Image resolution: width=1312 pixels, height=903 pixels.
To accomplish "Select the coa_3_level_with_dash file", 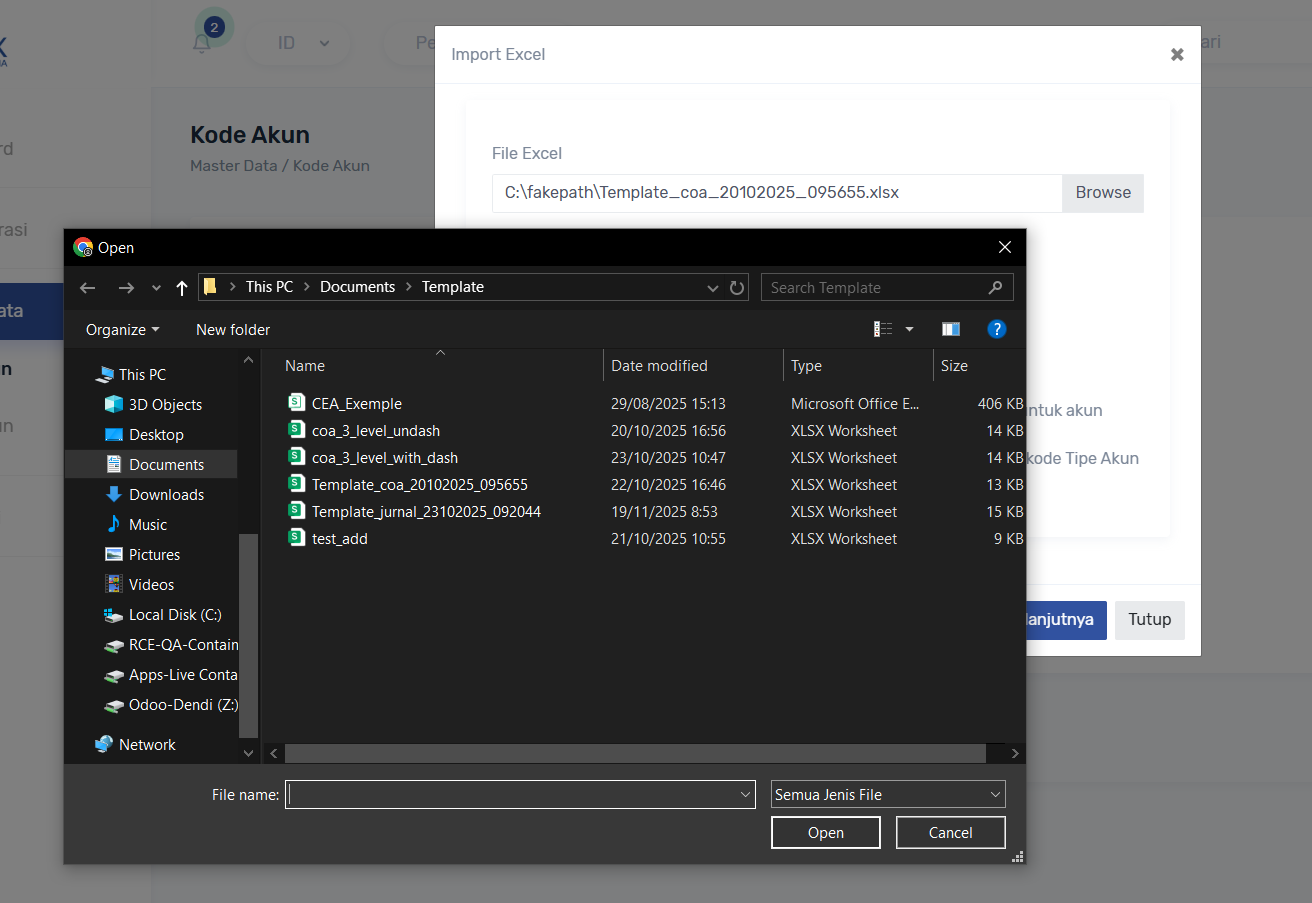I will pyautogui.click(x=384, y=458).
